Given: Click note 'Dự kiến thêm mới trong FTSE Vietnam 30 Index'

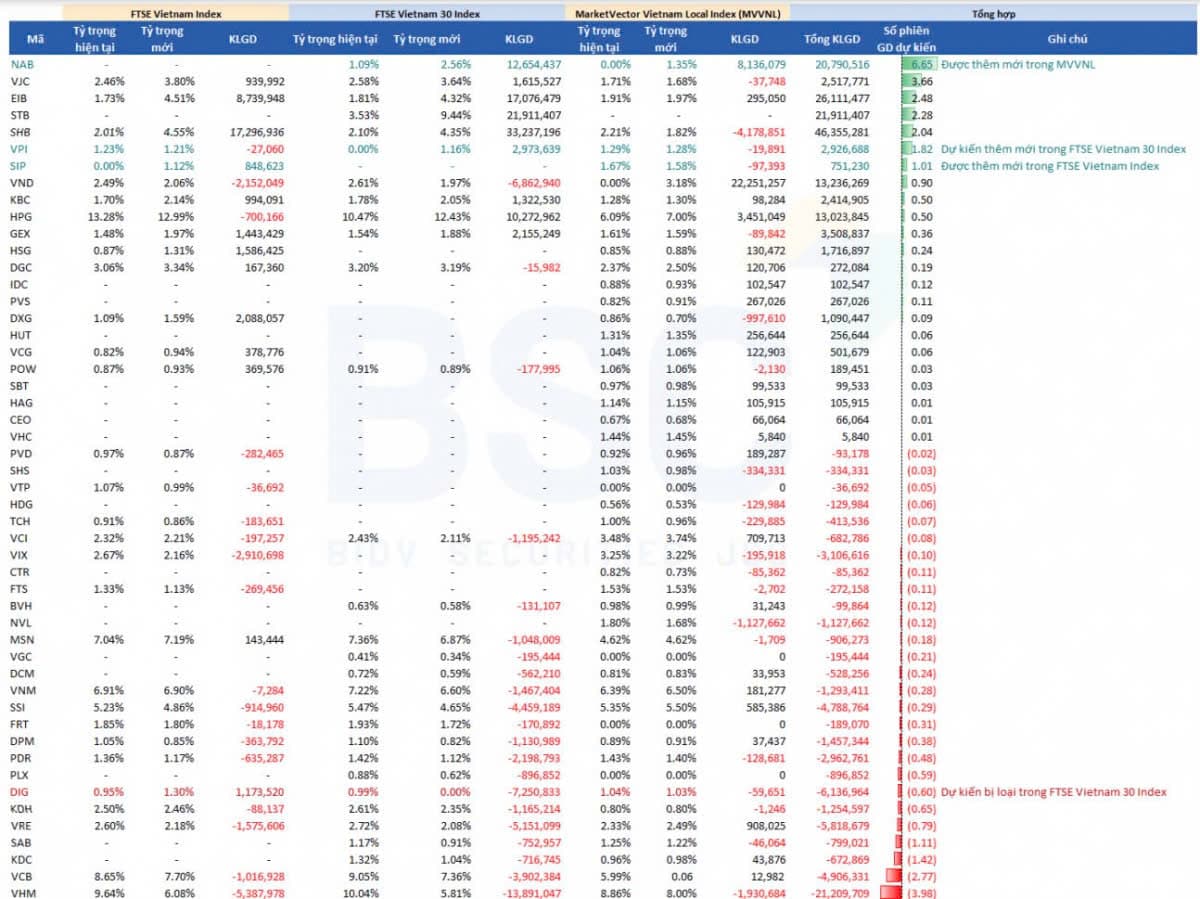Looking at the screenshot, I should (1064, 149).
